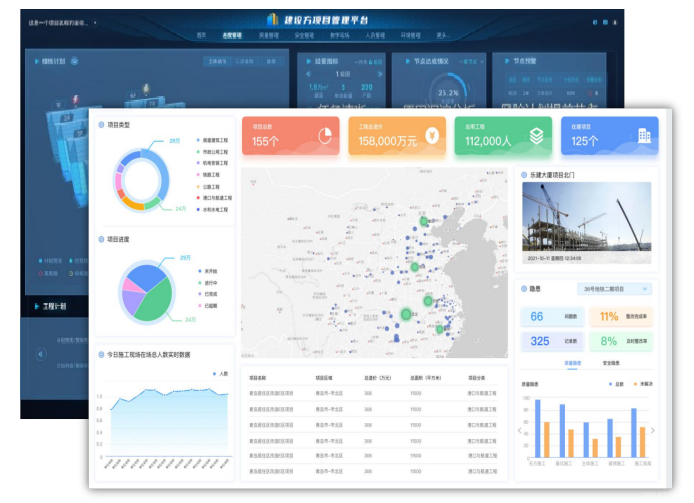The image size is (694, 503).
Task: Click round arrow icon in 工程计划 panel
Action: pos(41,353)
